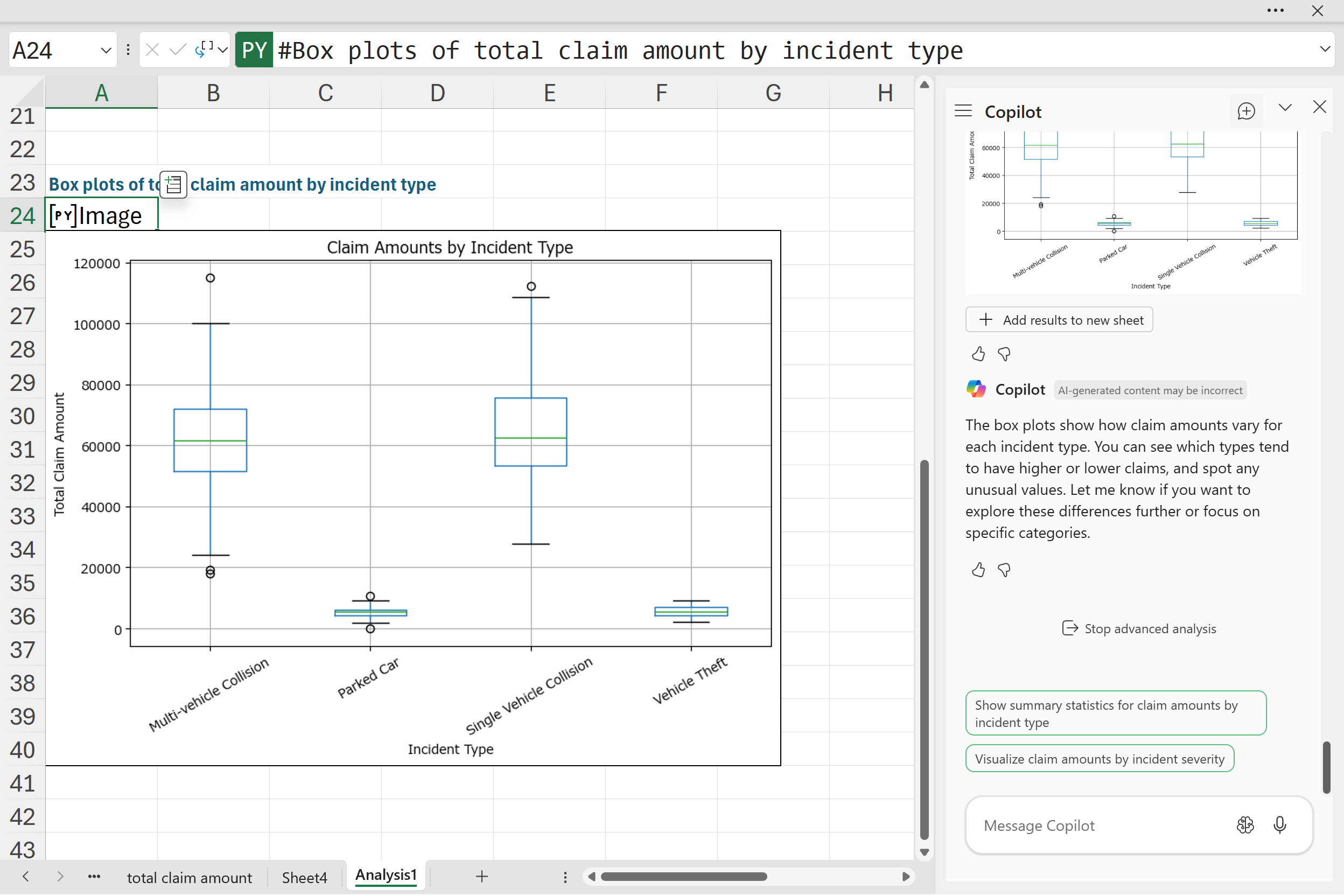Screen dimensions: 1344x896
Task: Click the green PY Python mode badge
Action: [x=254, y=50]
